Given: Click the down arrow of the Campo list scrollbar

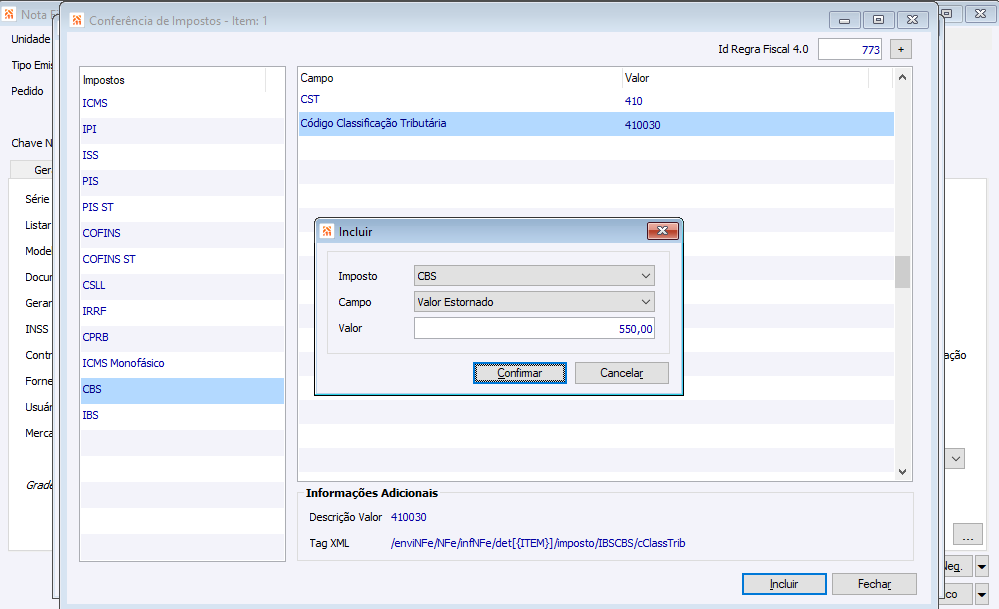Looking at the screenshot, I should 902,471.
